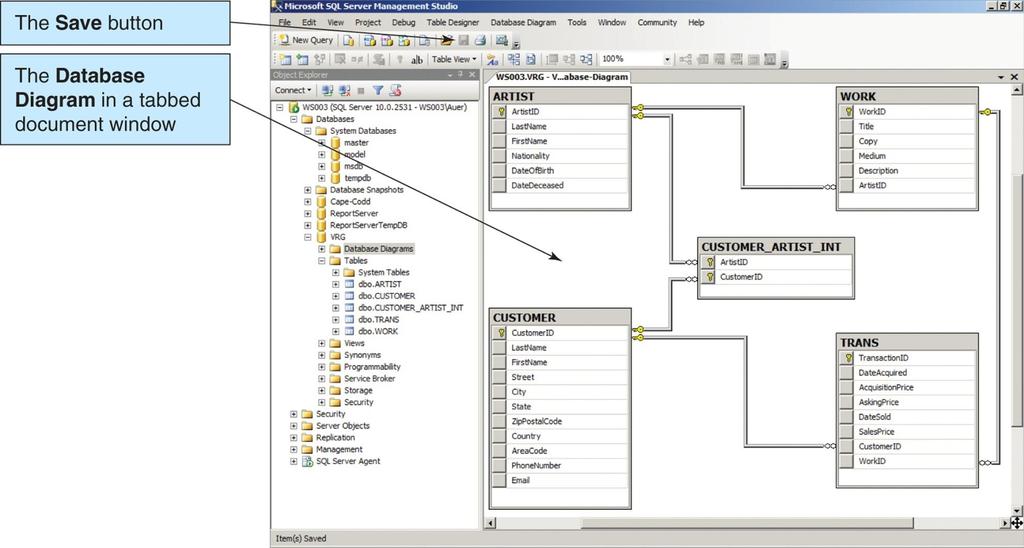Click the Connect Object Explorer icon
The image size is (1024, 548).
(327, 90)
